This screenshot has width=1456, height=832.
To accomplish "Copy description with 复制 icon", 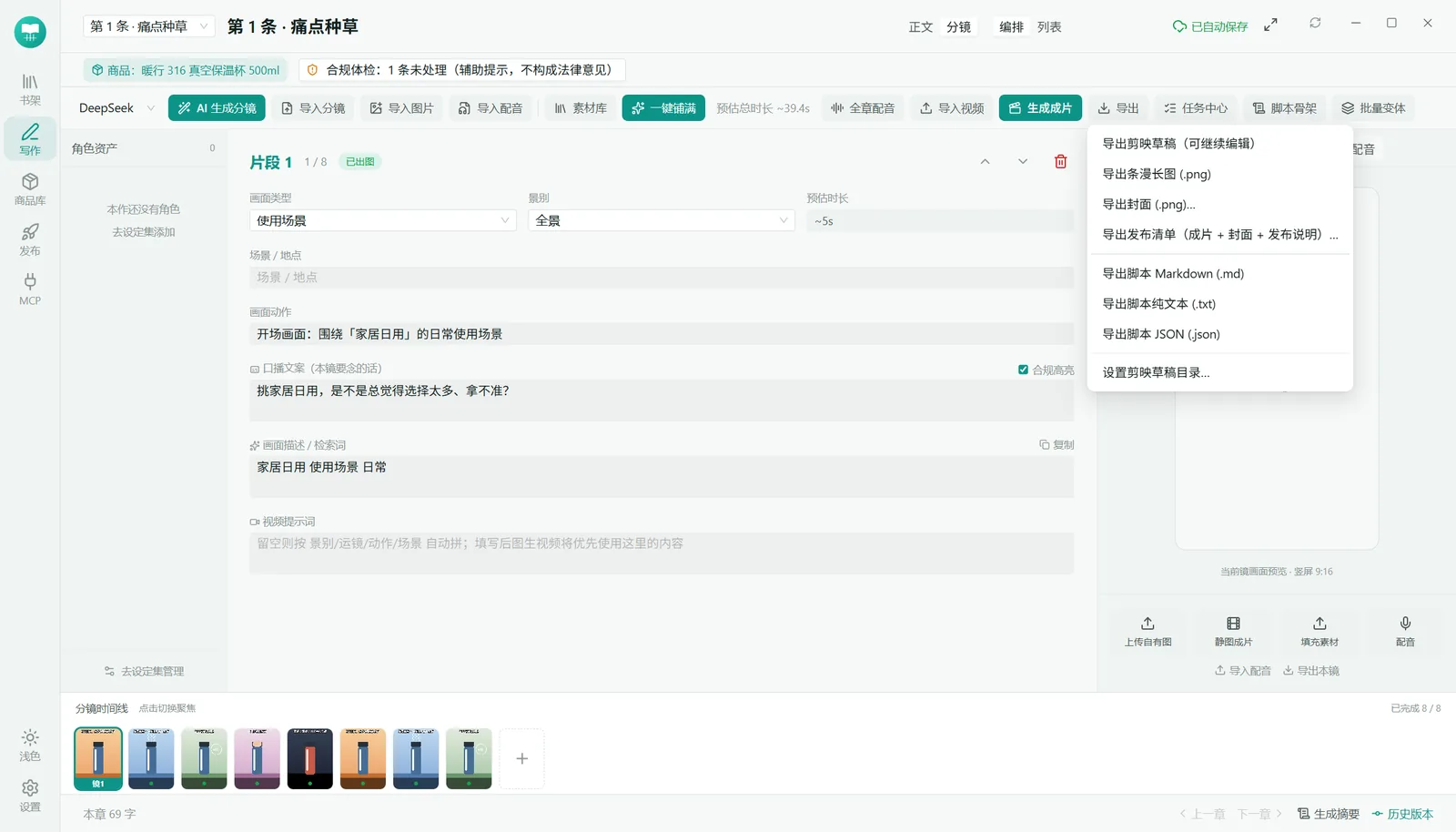I will (1057, 444).
